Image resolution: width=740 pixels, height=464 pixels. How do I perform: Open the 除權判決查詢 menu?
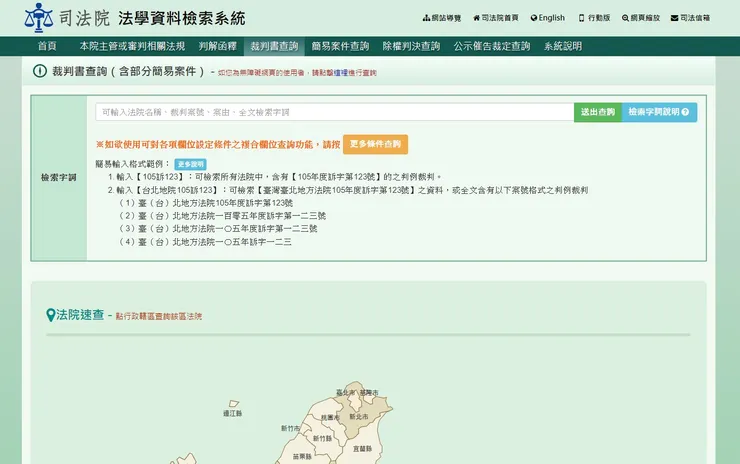(x=411, y=46)
